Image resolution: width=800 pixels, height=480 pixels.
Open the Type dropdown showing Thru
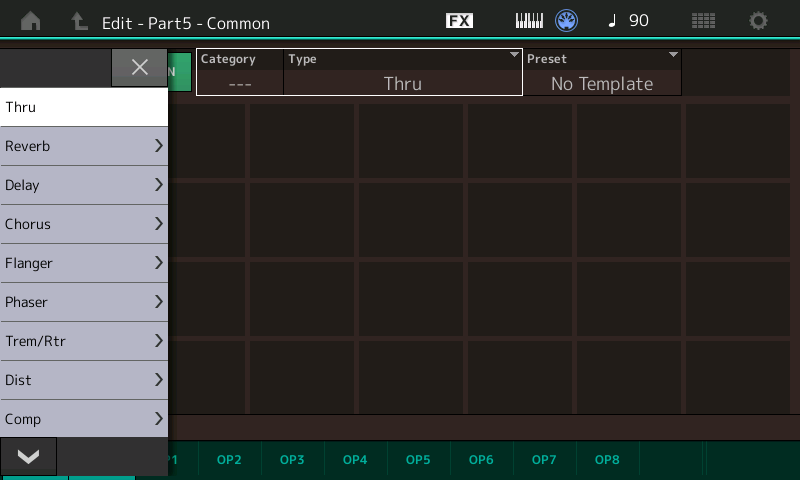click(403, 73)
